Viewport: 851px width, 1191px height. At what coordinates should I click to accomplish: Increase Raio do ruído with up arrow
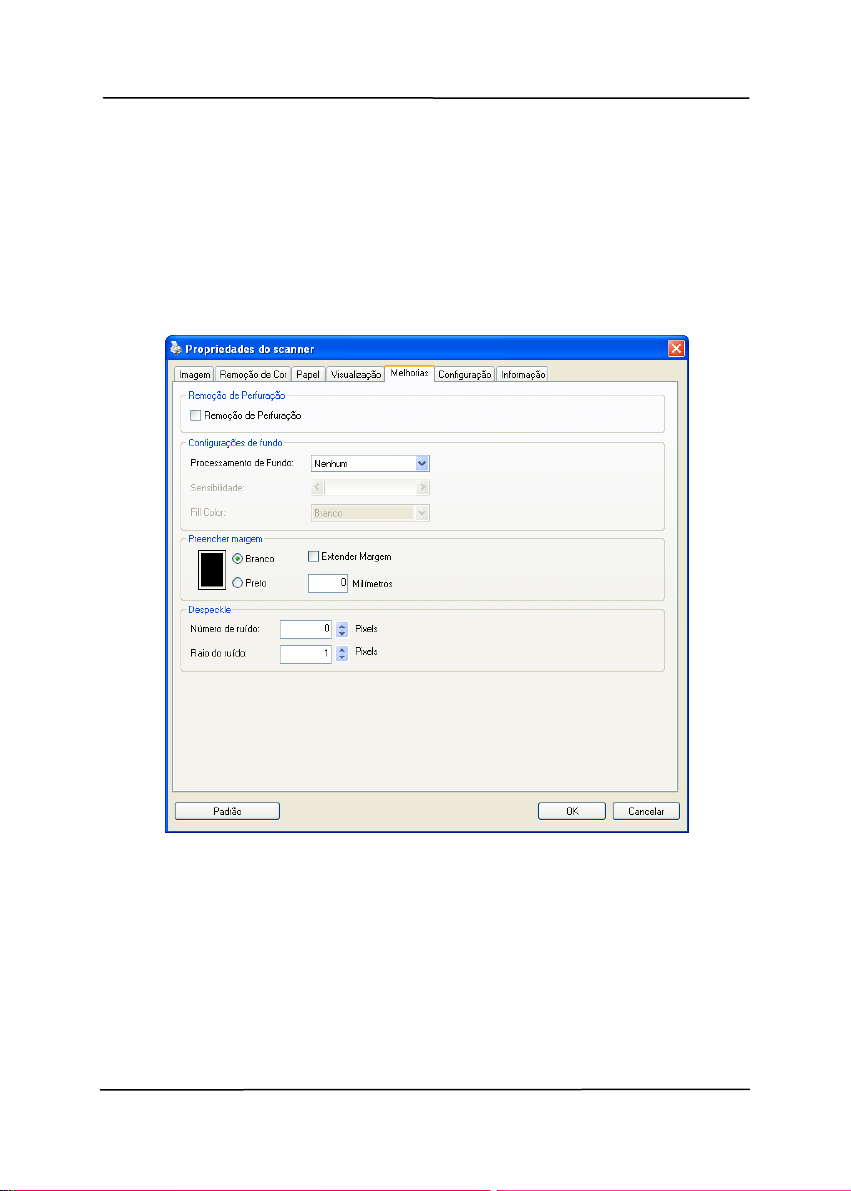point(342,649)
